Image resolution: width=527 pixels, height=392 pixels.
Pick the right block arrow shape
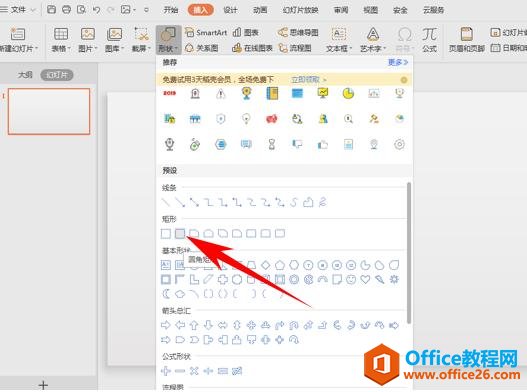click(166, 325)
